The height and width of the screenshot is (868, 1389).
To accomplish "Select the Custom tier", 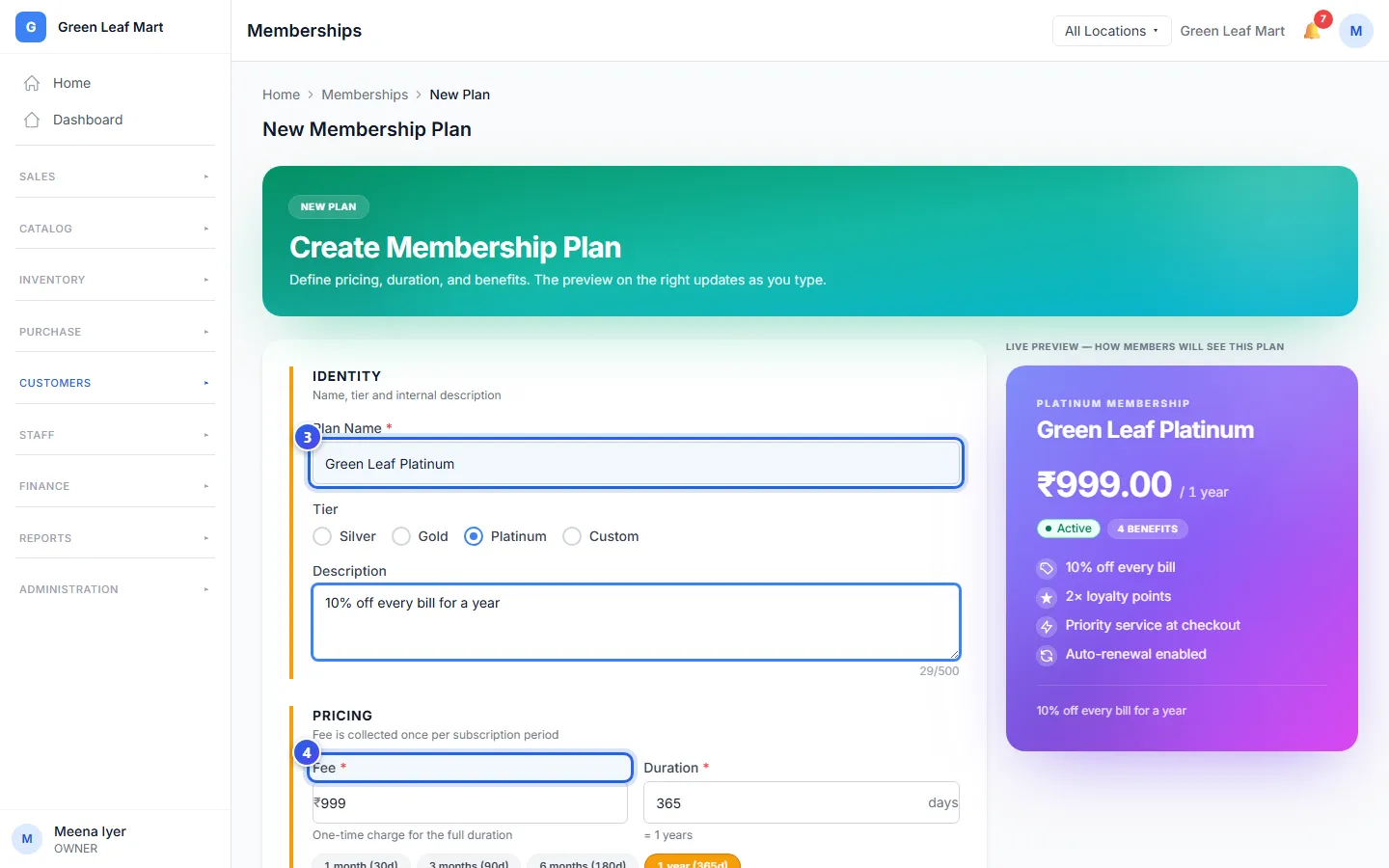I will pyautogui.click(x=572, y=536).
